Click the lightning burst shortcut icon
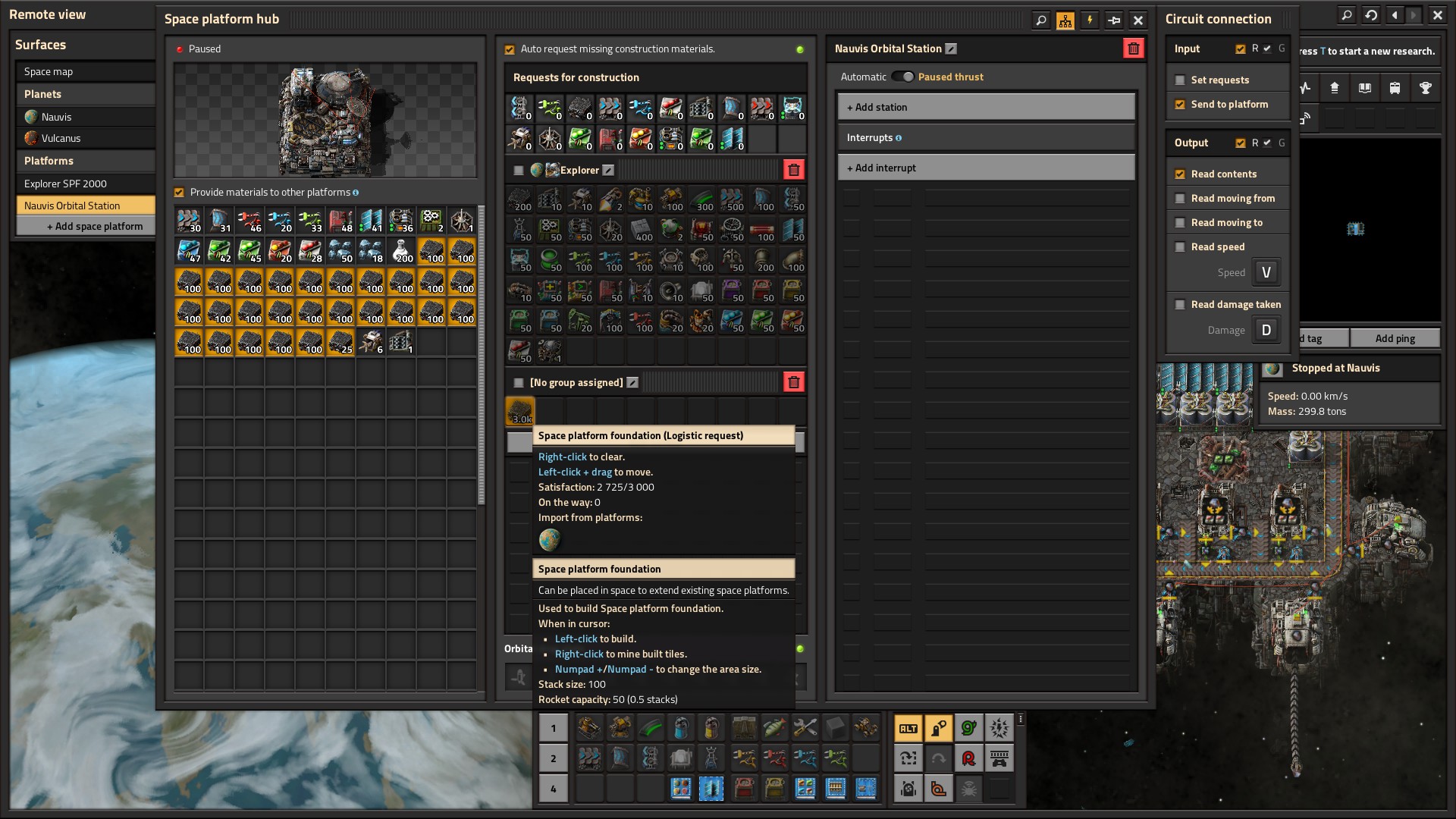This screenshot has height=819, width=1456. [999, 729]
